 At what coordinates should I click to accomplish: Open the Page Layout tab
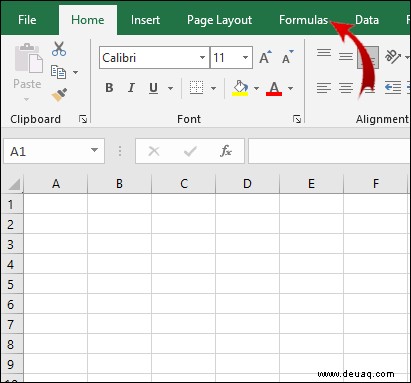point(219,20)
